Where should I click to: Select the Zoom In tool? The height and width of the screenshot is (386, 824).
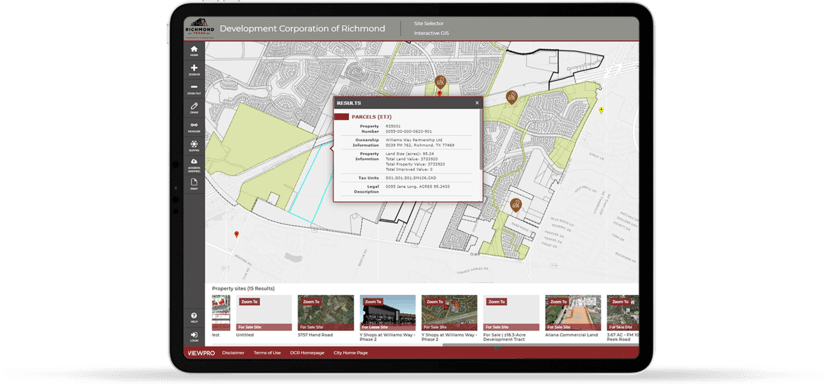pos(194,70)
